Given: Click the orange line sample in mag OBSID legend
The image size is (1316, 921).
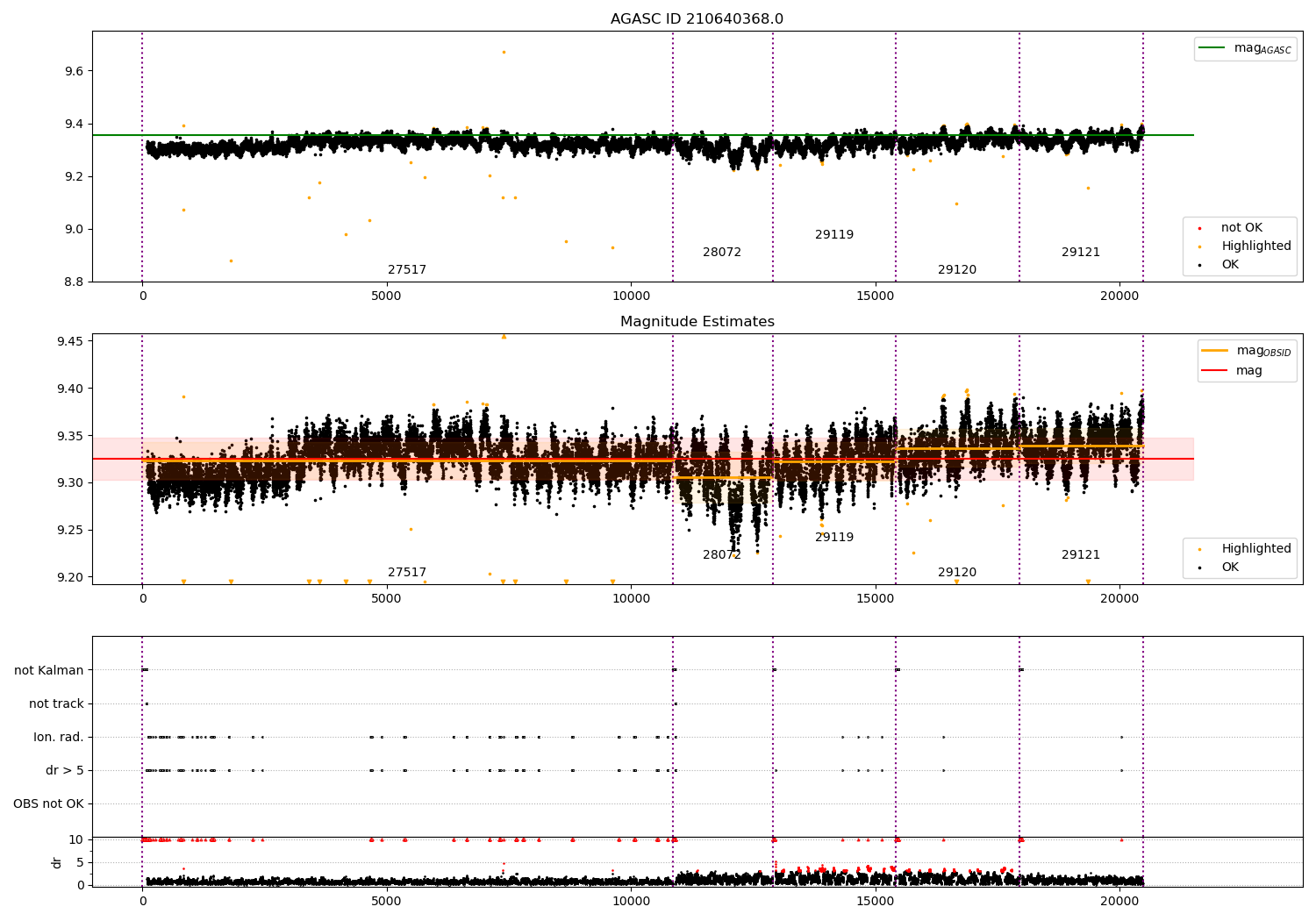Looking at the screenshot, I should click(1215, 351).
